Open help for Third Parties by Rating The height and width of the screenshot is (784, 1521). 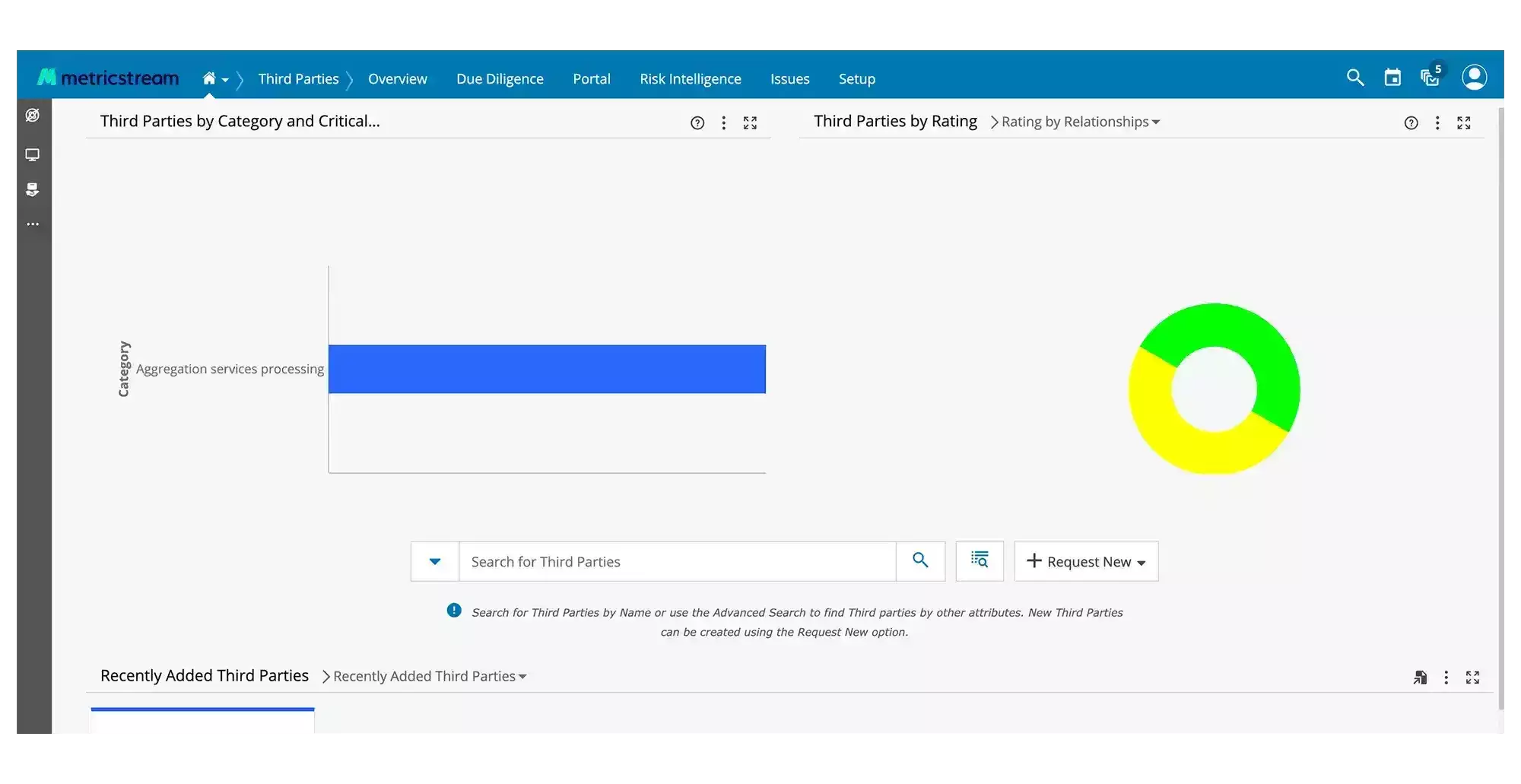click(x=1411, y=123)
